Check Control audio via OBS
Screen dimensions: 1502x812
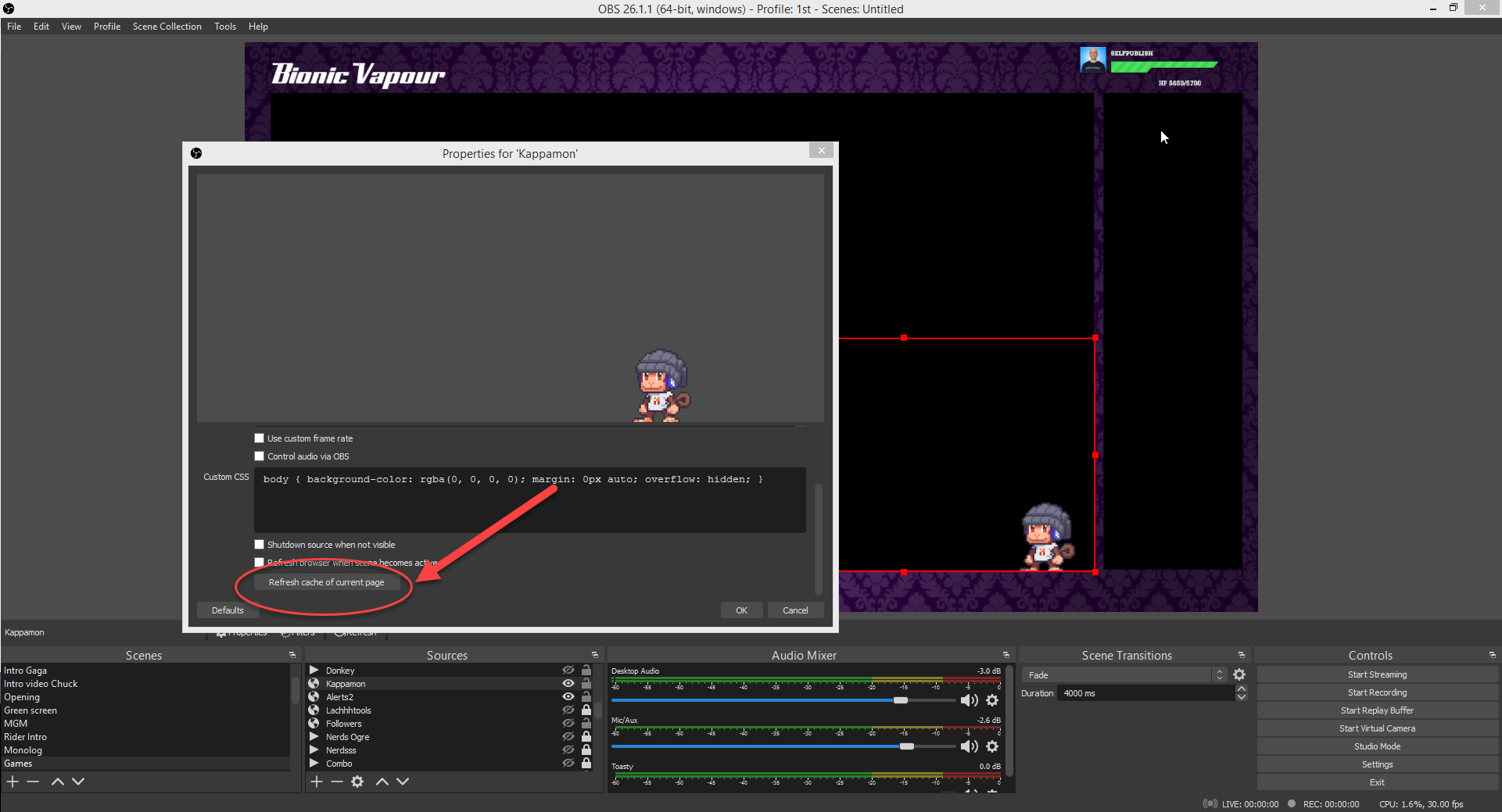click(260, 456)
